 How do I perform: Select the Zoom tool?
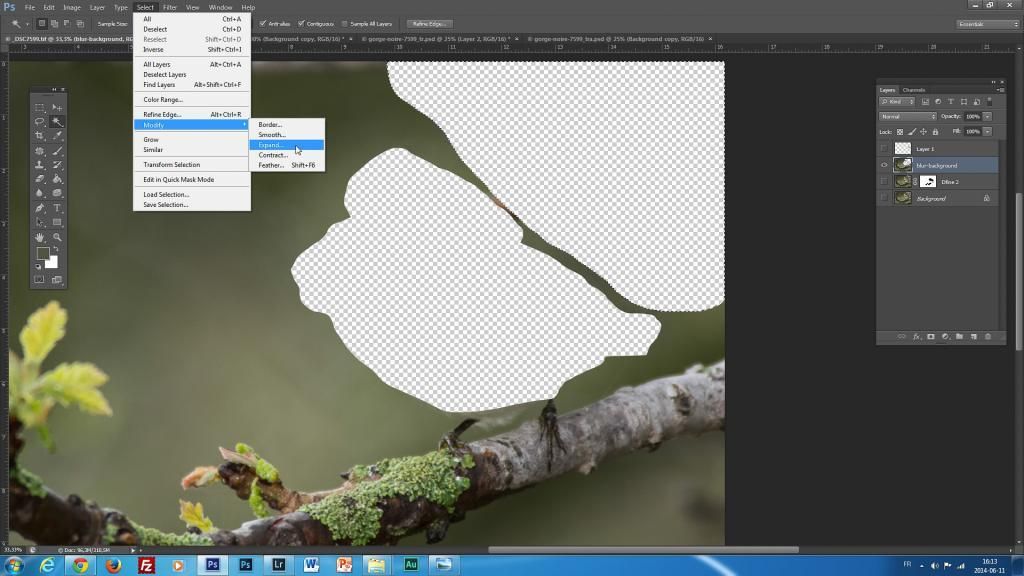57,236
